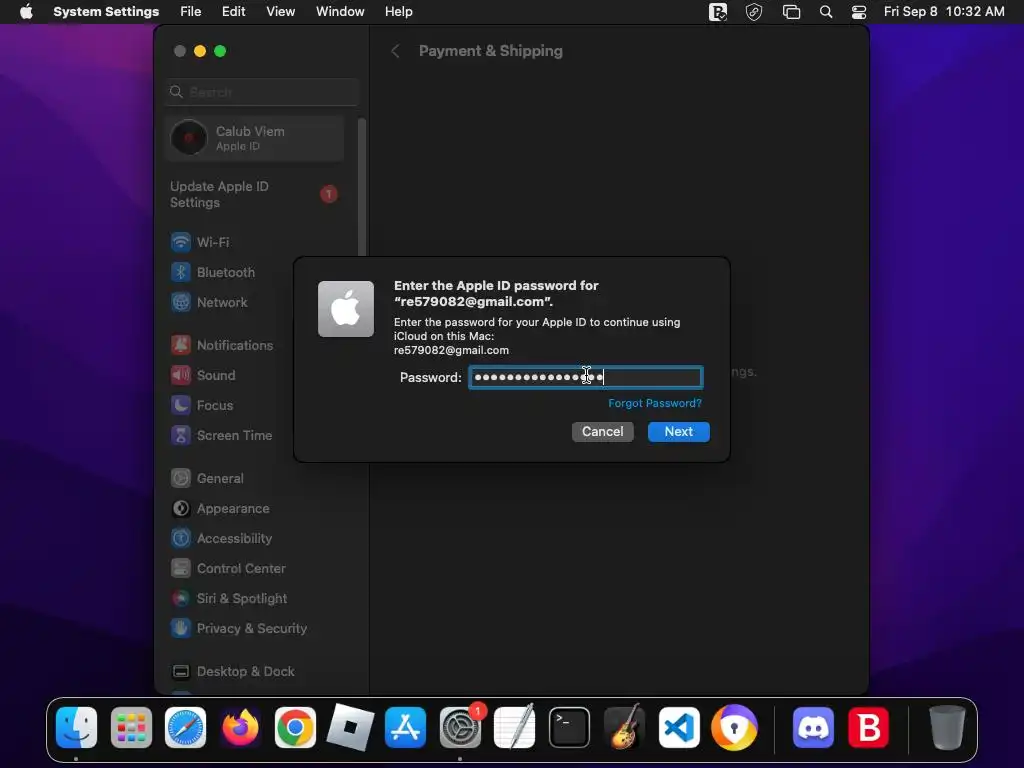The width and height of the screenshot is (1024, 768).
Task: Click the yellow minimize window button
Action: (x=200, y=51)
